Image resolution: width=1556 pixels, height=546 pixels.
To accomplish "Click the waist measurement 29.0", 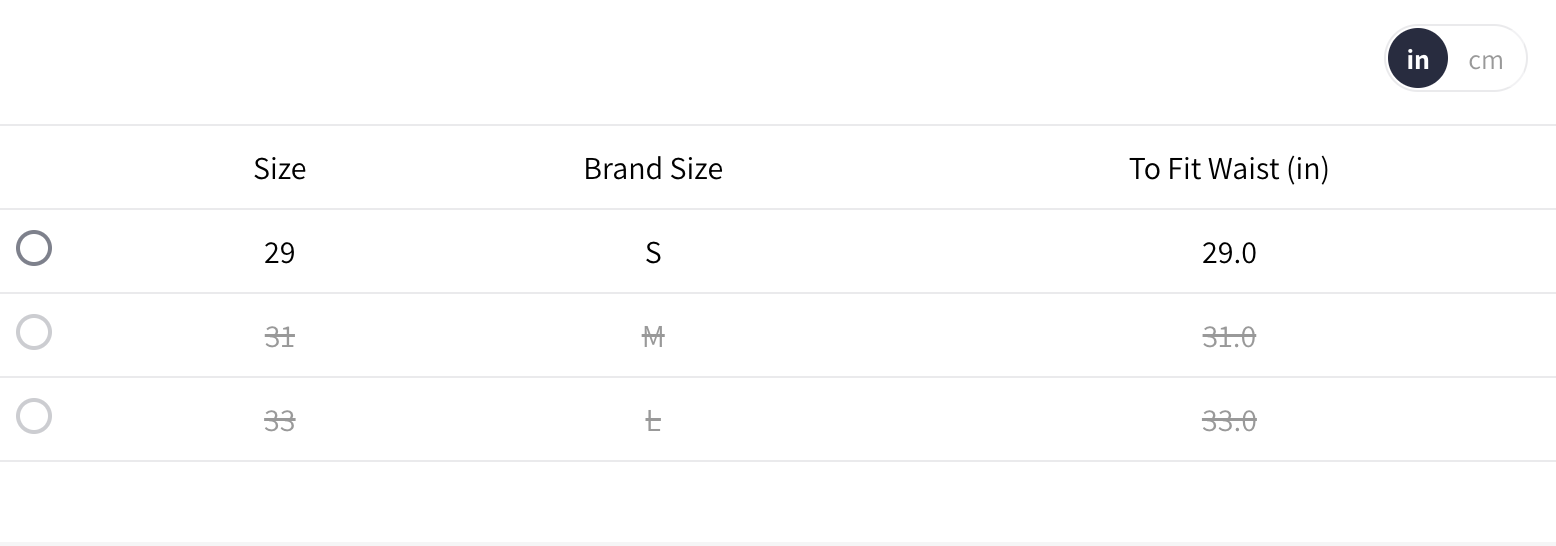I will coord(1228,253).
